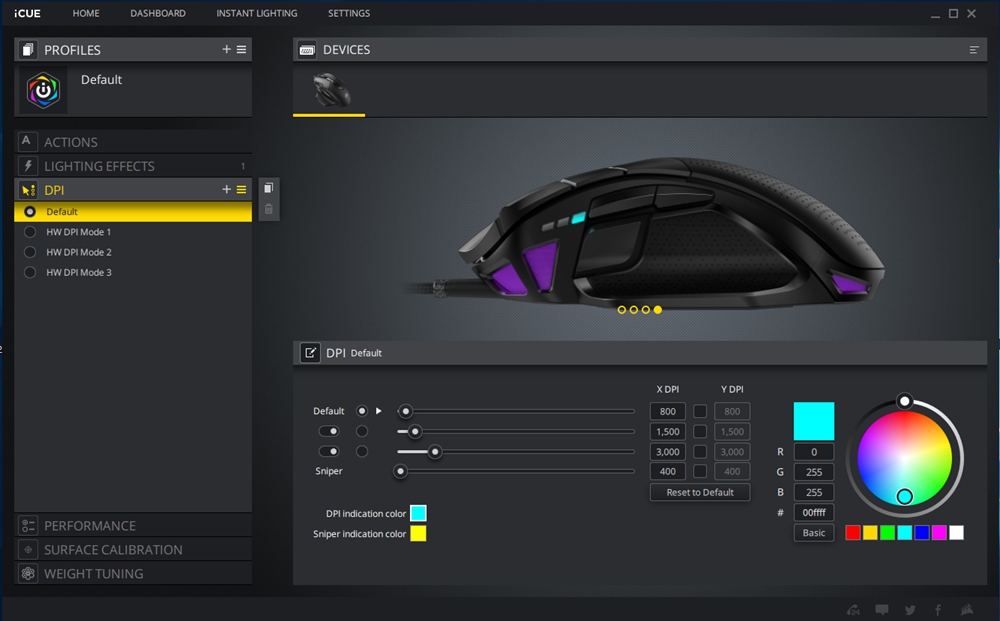Click the Sniper DPI slider handle
The width and height of the screenshot is (1000, 621).
(x=401, y=472)
